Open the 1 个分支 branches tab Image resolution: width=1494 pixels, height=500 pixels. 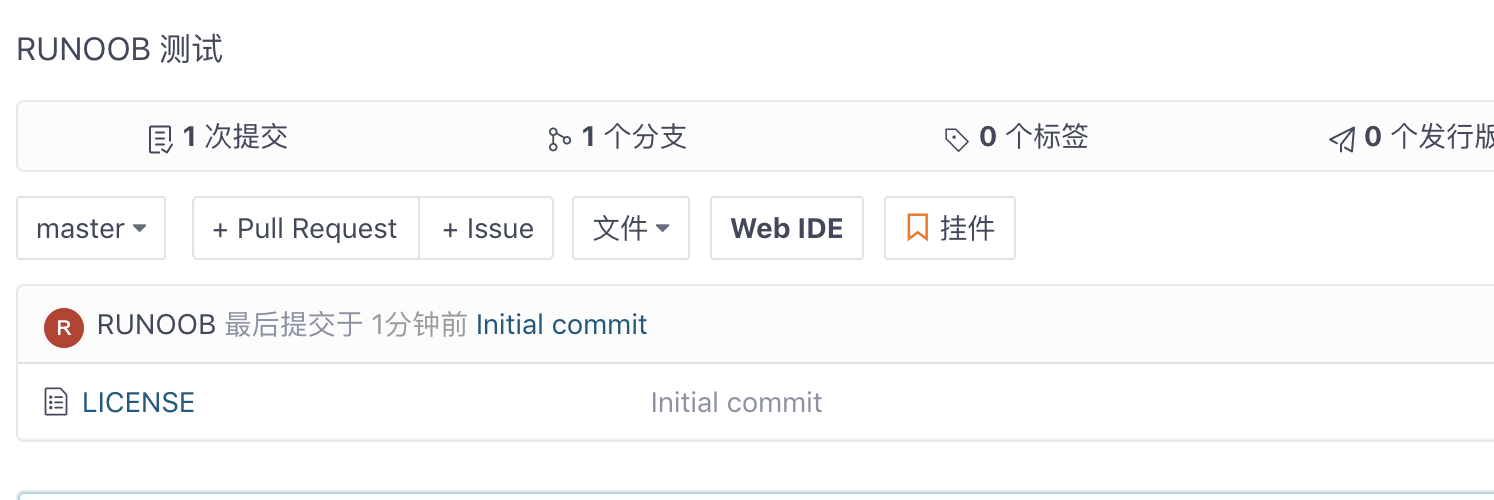[x=618, y=137]
